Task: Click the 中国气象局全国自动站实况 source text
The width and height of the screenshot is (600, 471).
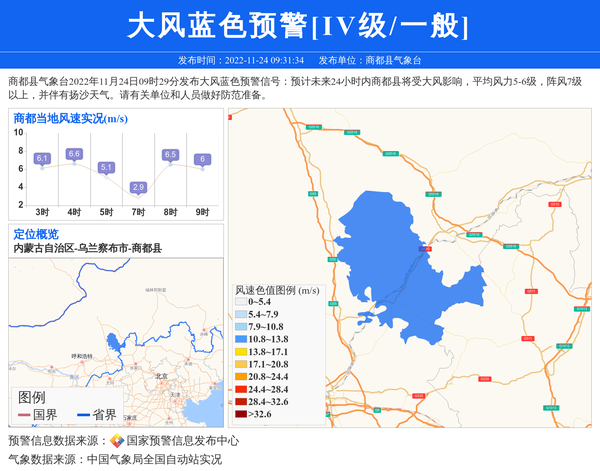Action: (154, 459)
